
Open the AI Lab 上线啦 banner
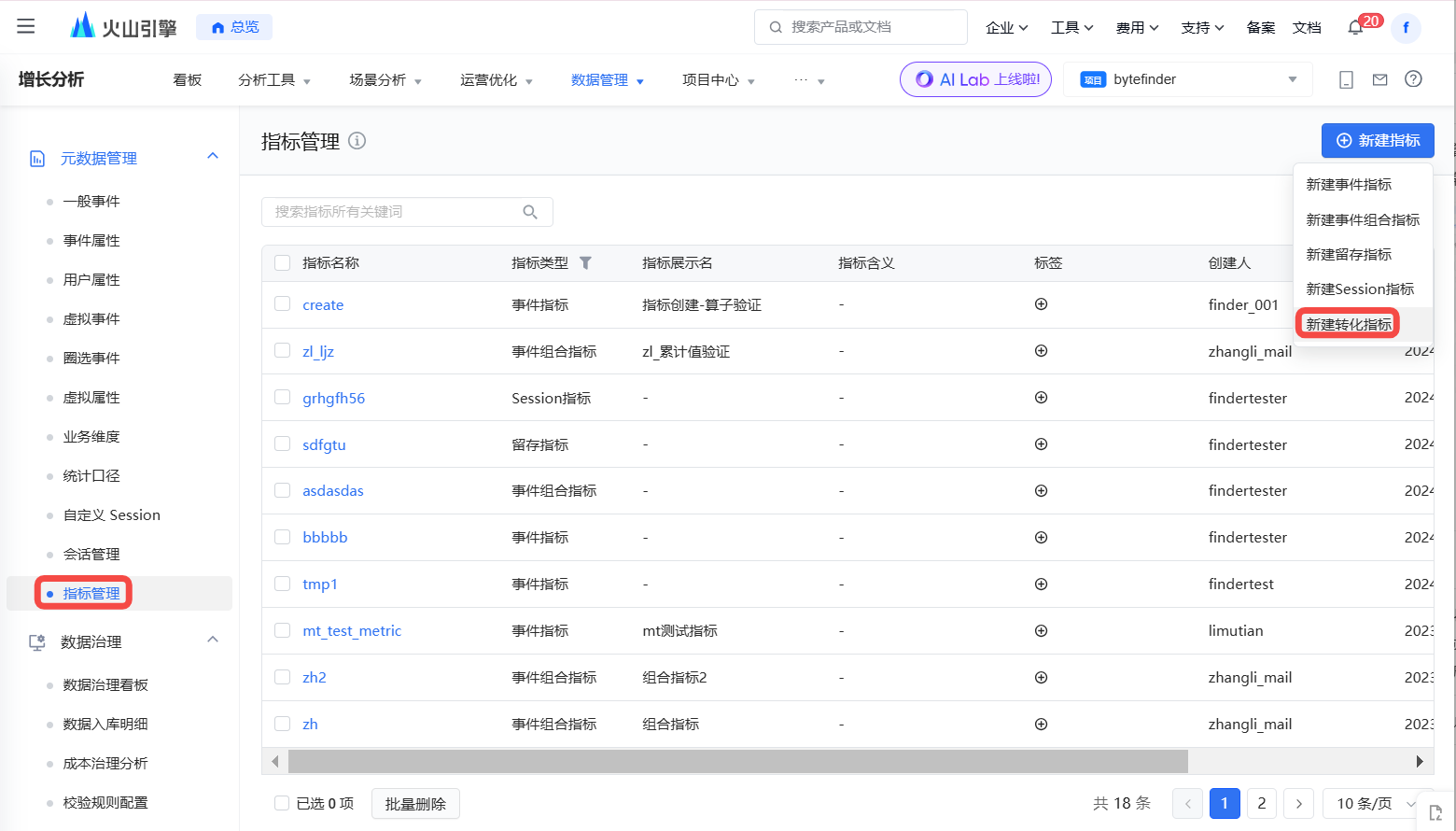pyautogui.click(x=975, y=79)
